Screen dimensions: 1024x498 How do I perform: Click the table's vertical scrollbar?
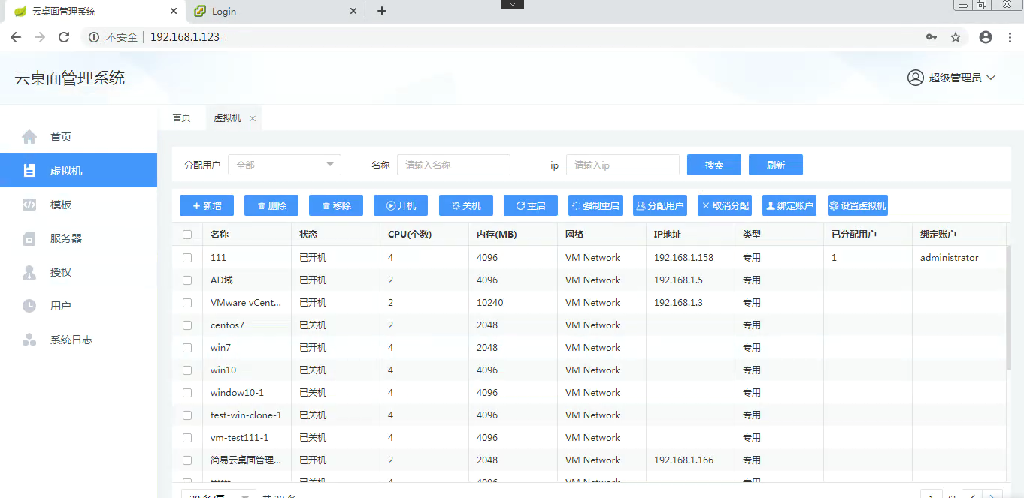point(1011,307)
